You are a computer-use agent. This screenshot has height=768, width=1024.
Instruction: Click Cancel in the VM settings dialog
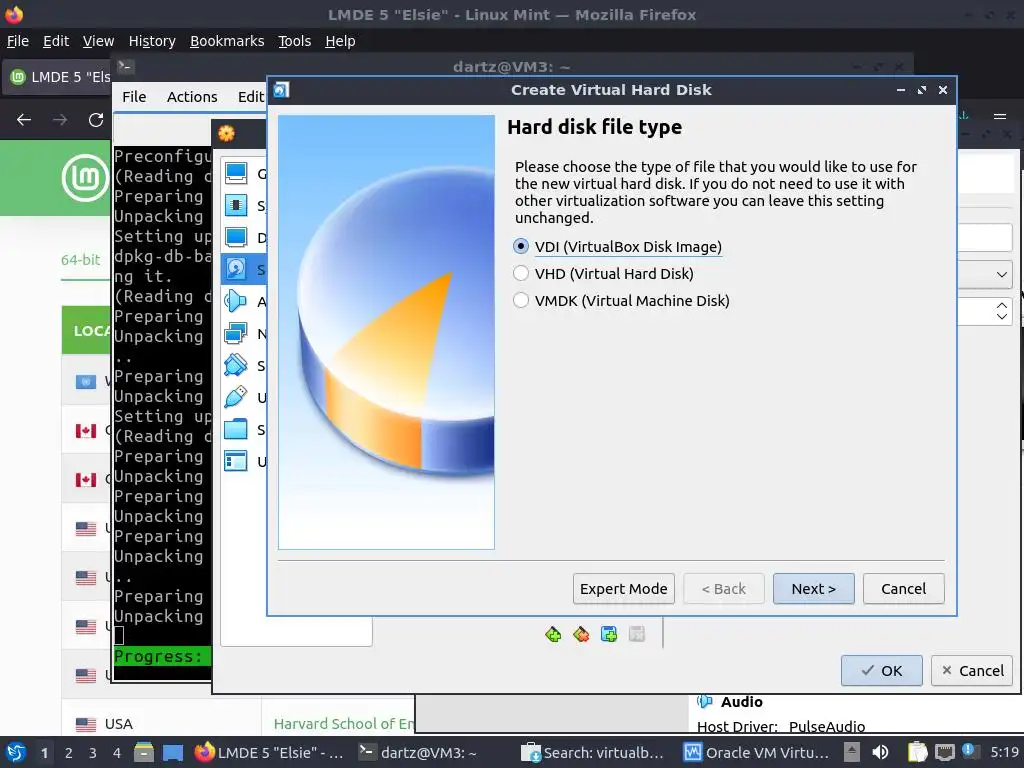(972, 670)
